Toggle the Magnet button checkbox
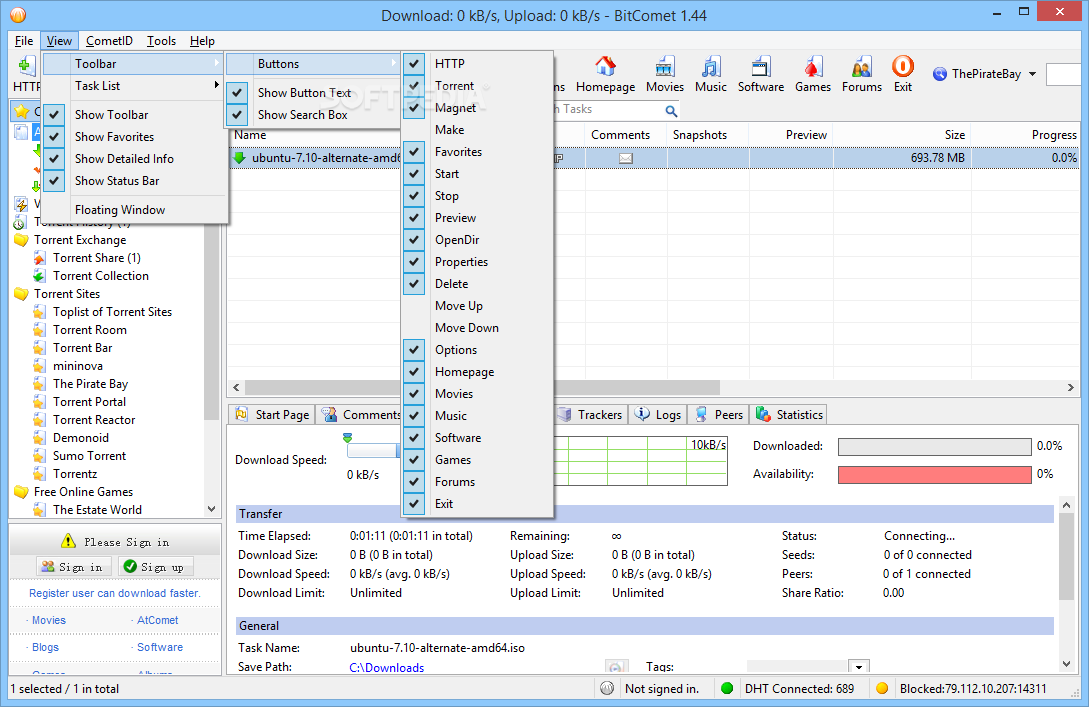1089x707 pixels. [414, 108]
